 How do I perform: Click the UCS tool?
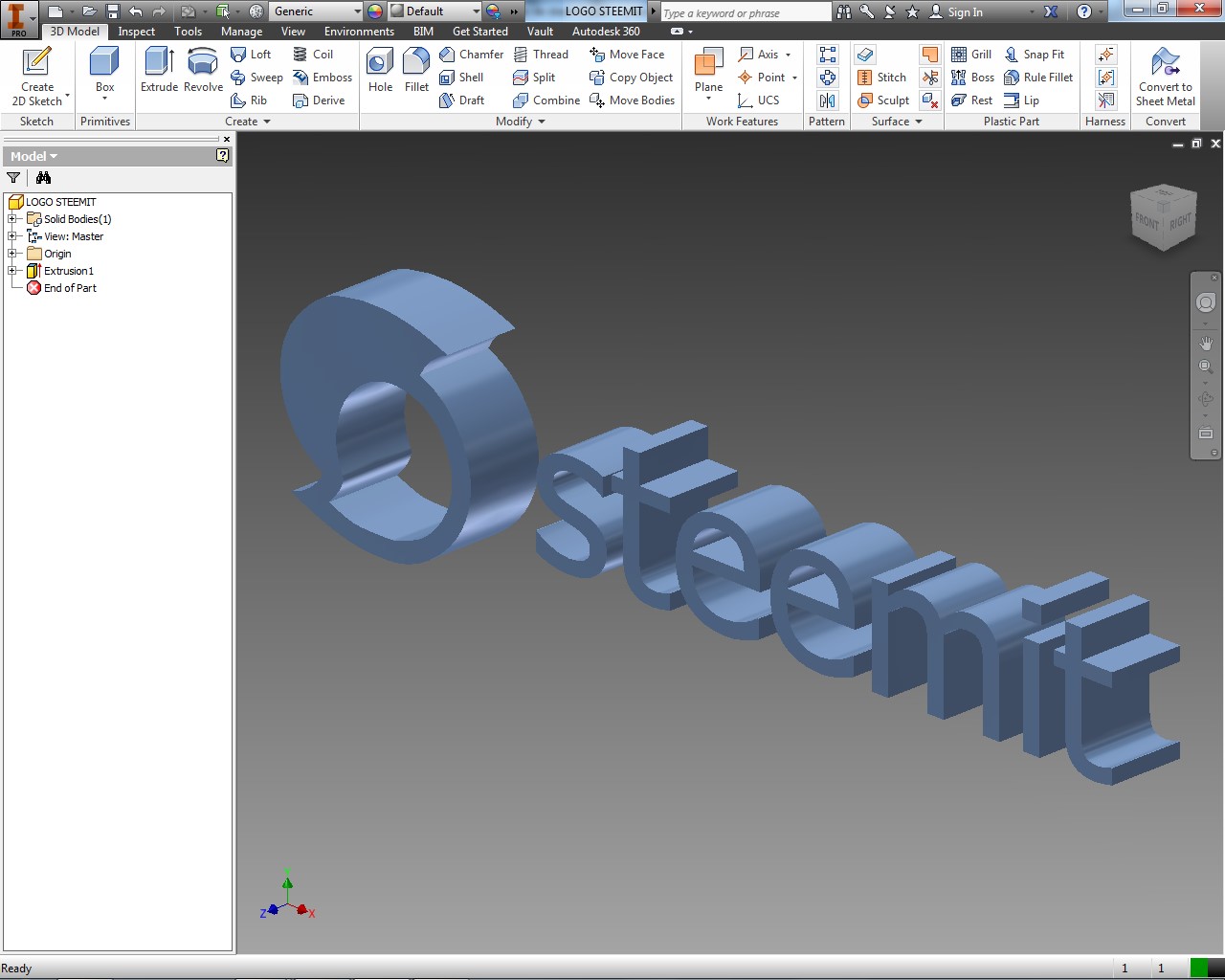coord(758,100)
